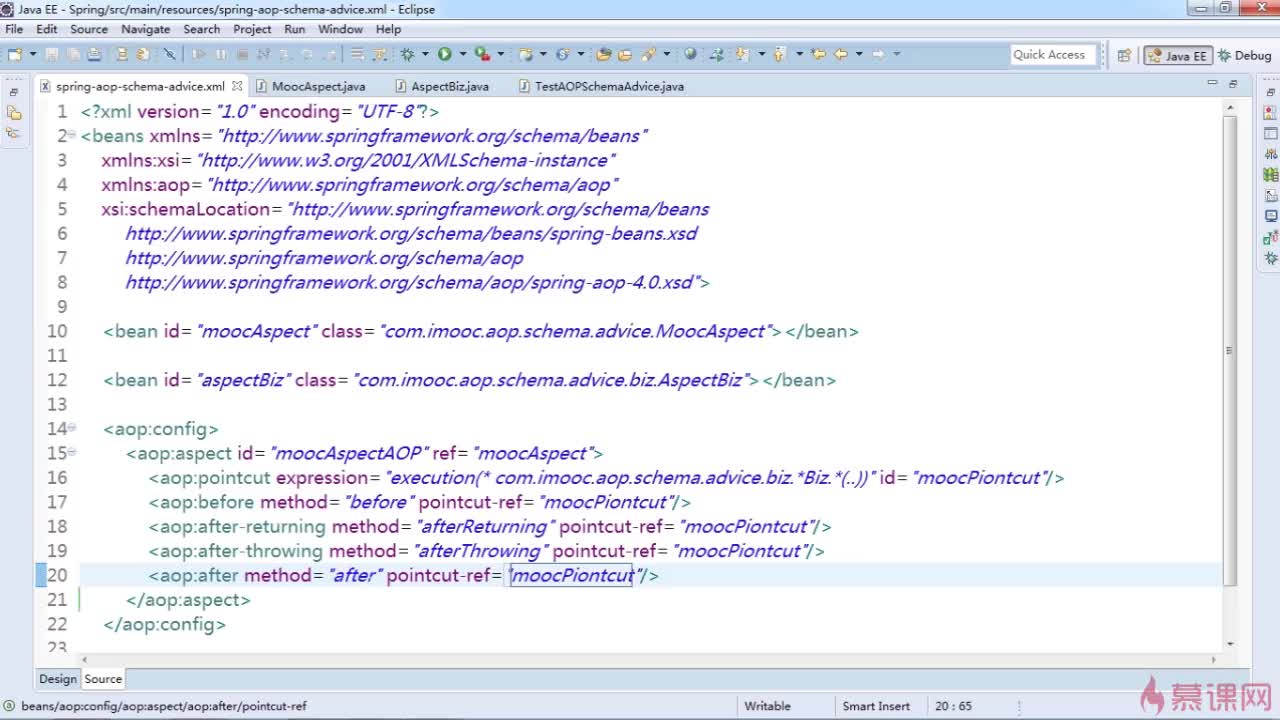Focus the Quick Access search field
The width and height of the screenshot is (1280, 720).
tap(1053, 55)
